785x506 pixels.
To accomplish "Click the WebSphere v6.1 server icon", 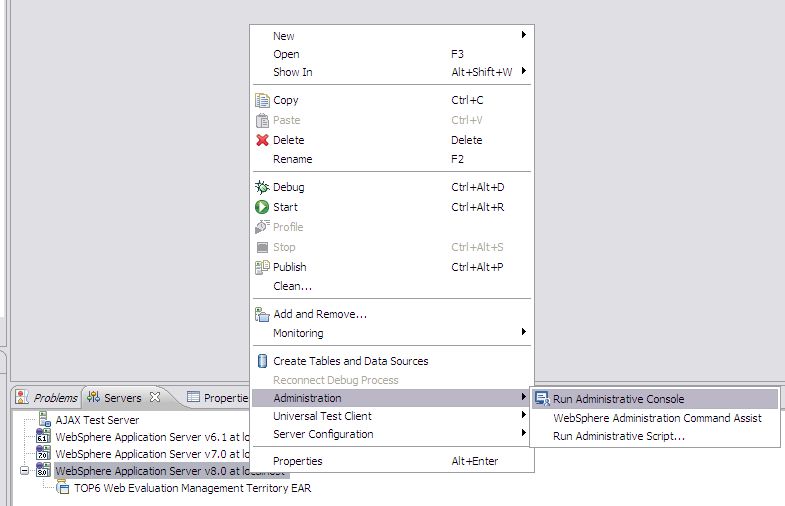I will 43,436.
